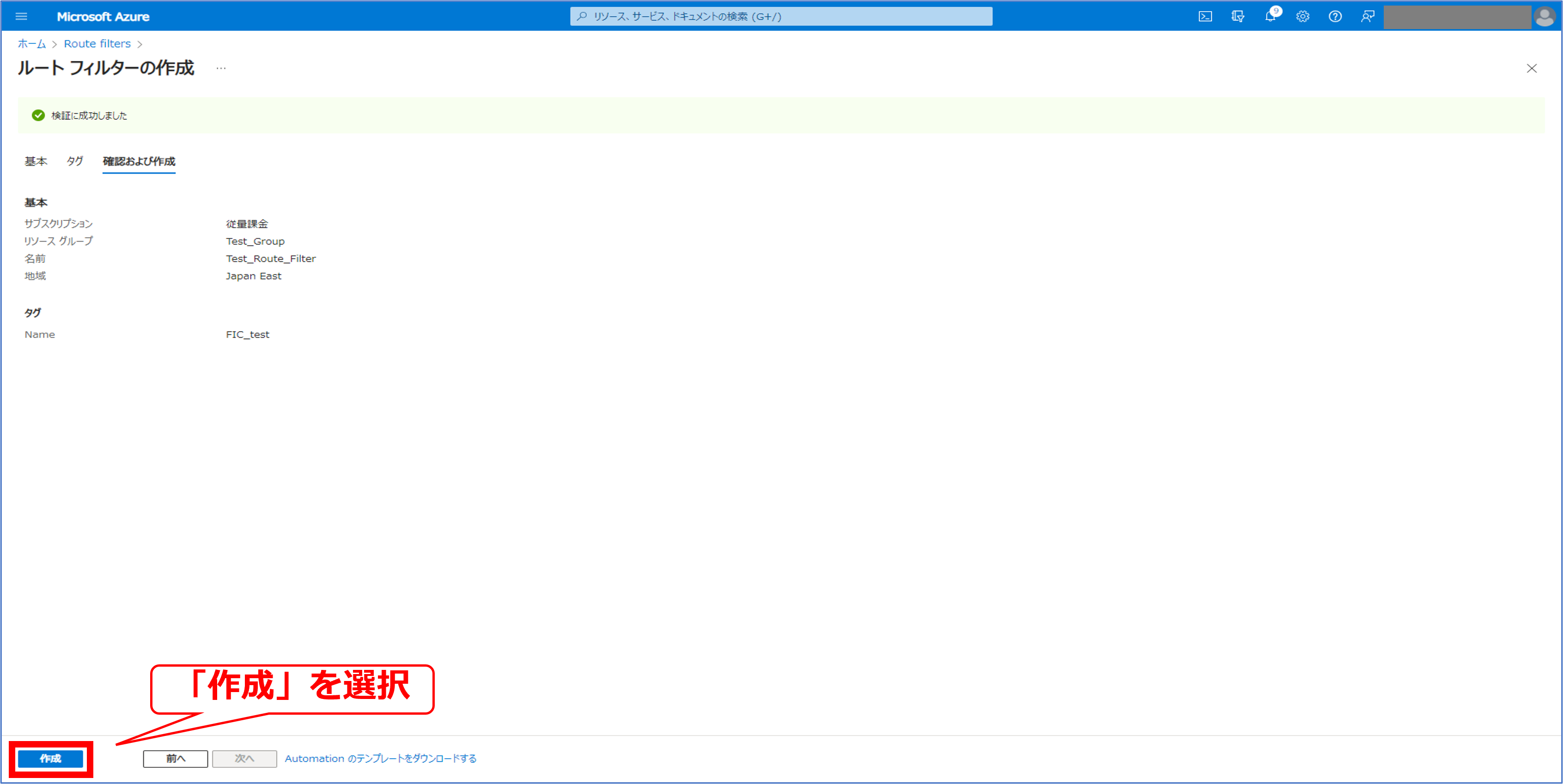Select the 確認および作成 tab
Viewport: 1563px width, 784px height.
click(139, 161)
